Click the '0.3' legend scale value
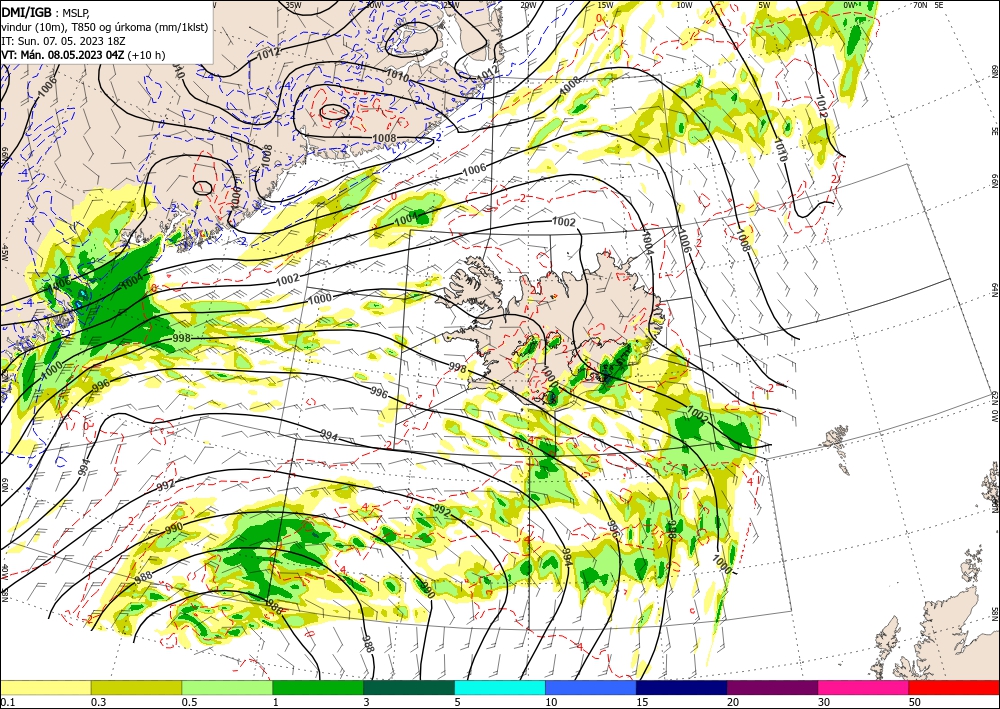The width and height of the screenshot is (1000, 709). pos(98,702)
